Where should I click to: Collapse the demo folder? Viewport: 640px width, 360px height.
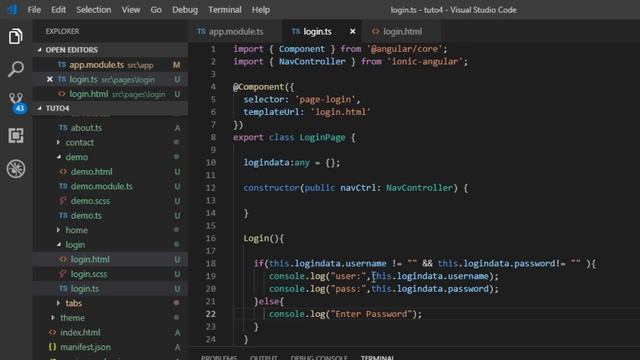point(58,157)
